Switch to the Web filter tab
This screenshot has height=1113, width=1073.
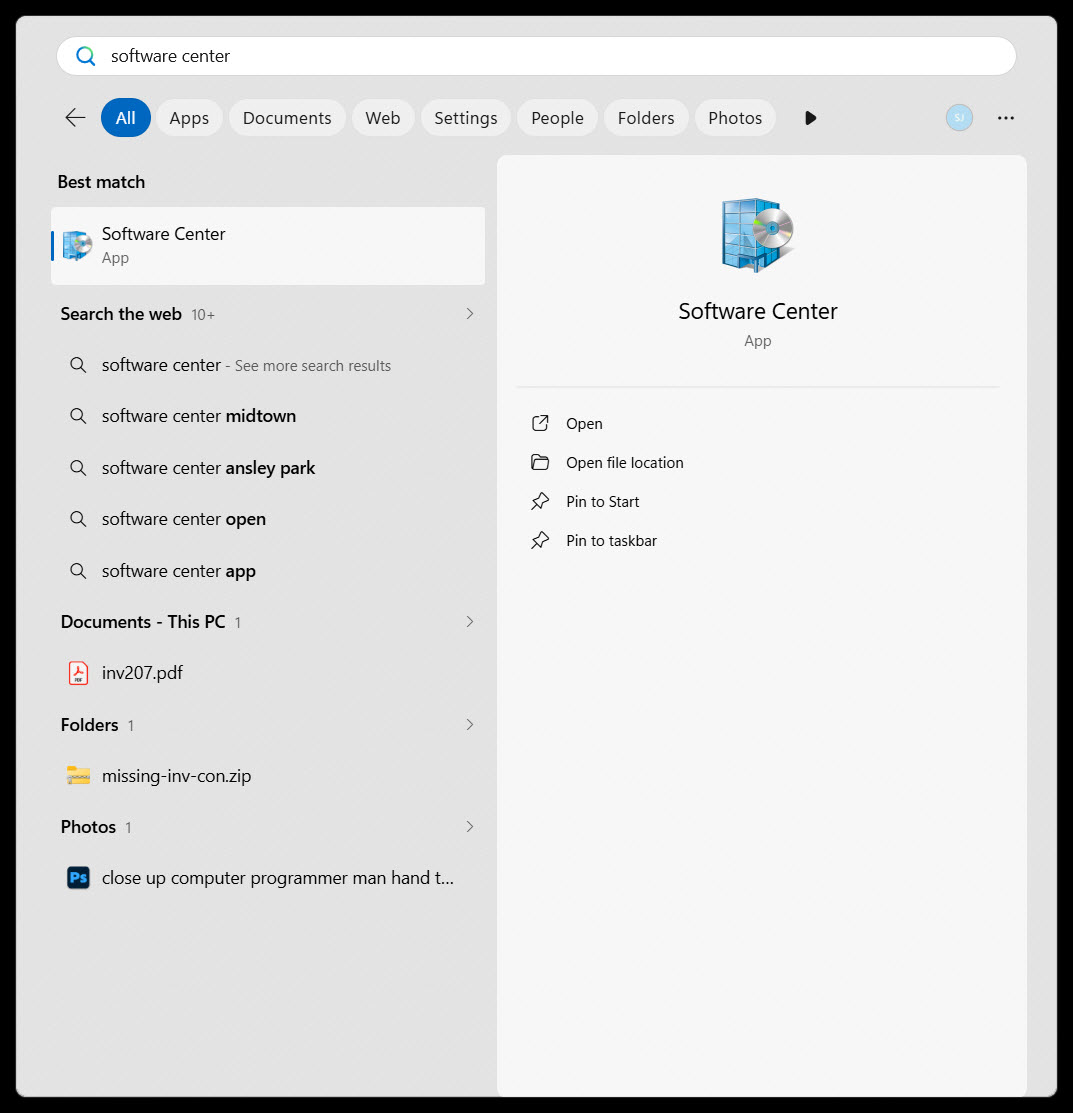(x=383, y=118)
